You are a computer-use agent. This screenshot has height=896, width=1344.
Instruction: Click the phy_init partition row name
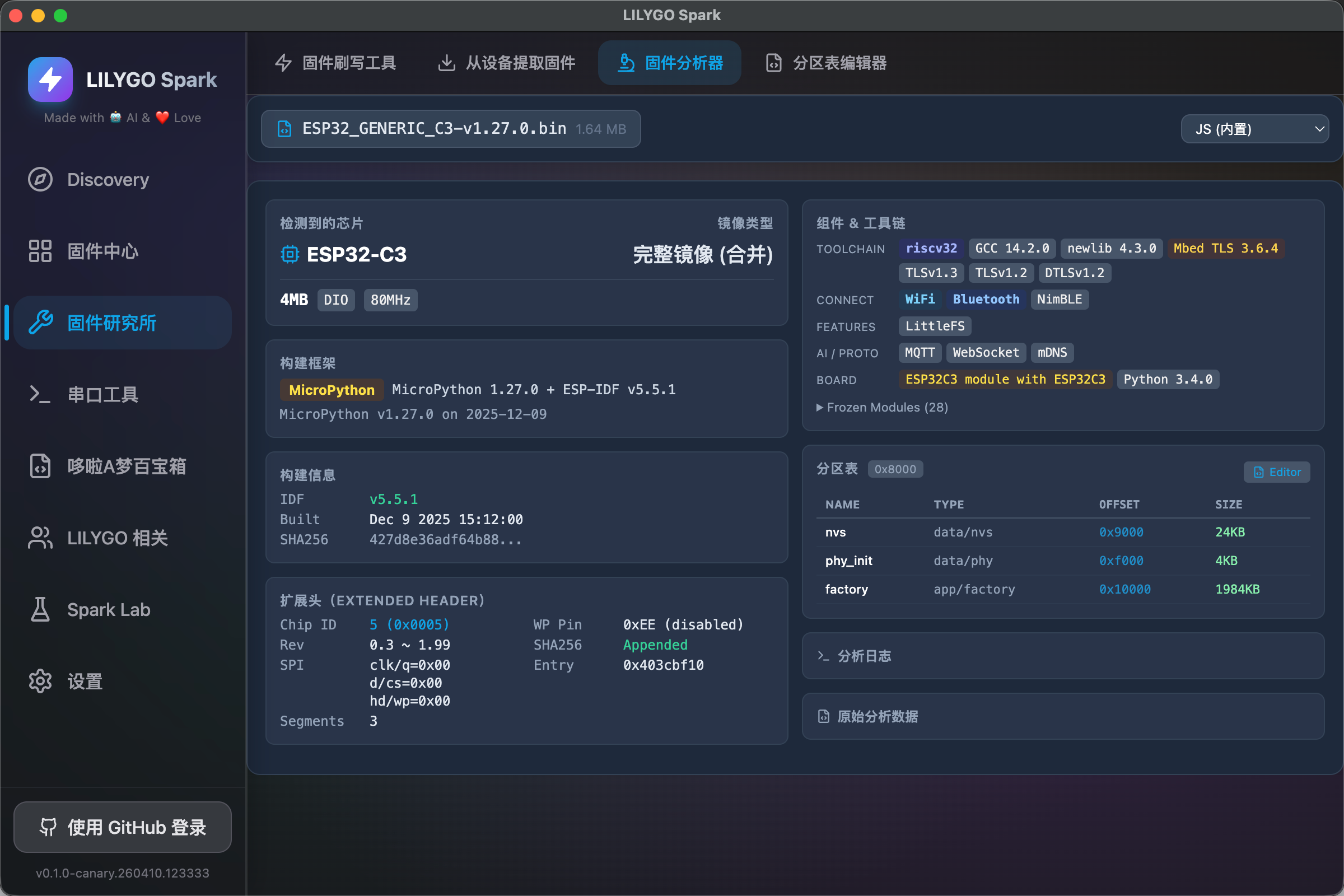(x=848, y=561)
